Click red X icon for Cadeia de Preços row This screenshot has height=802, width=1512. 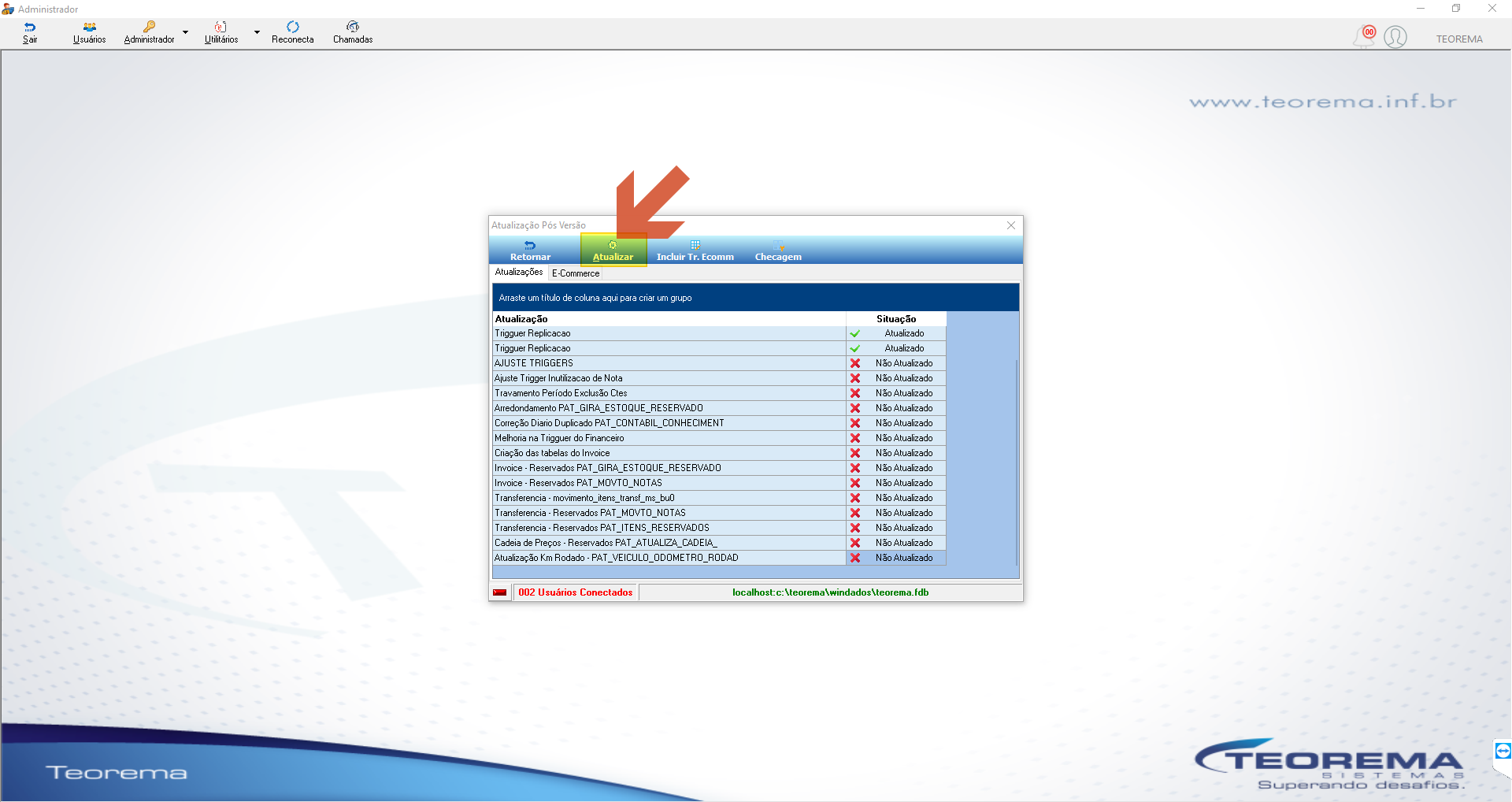point(855,544)
